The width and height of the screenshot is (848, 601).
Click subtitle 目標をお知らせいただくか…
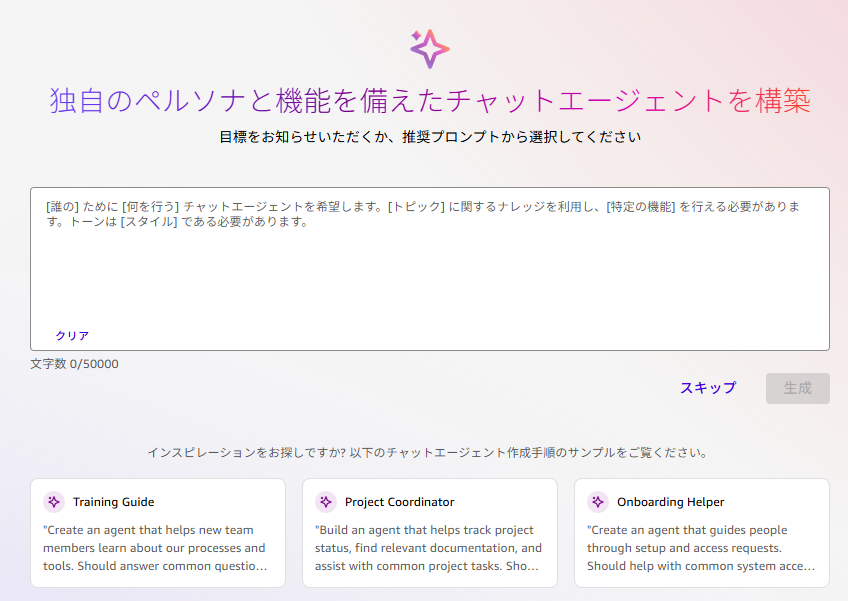(430, 137)
